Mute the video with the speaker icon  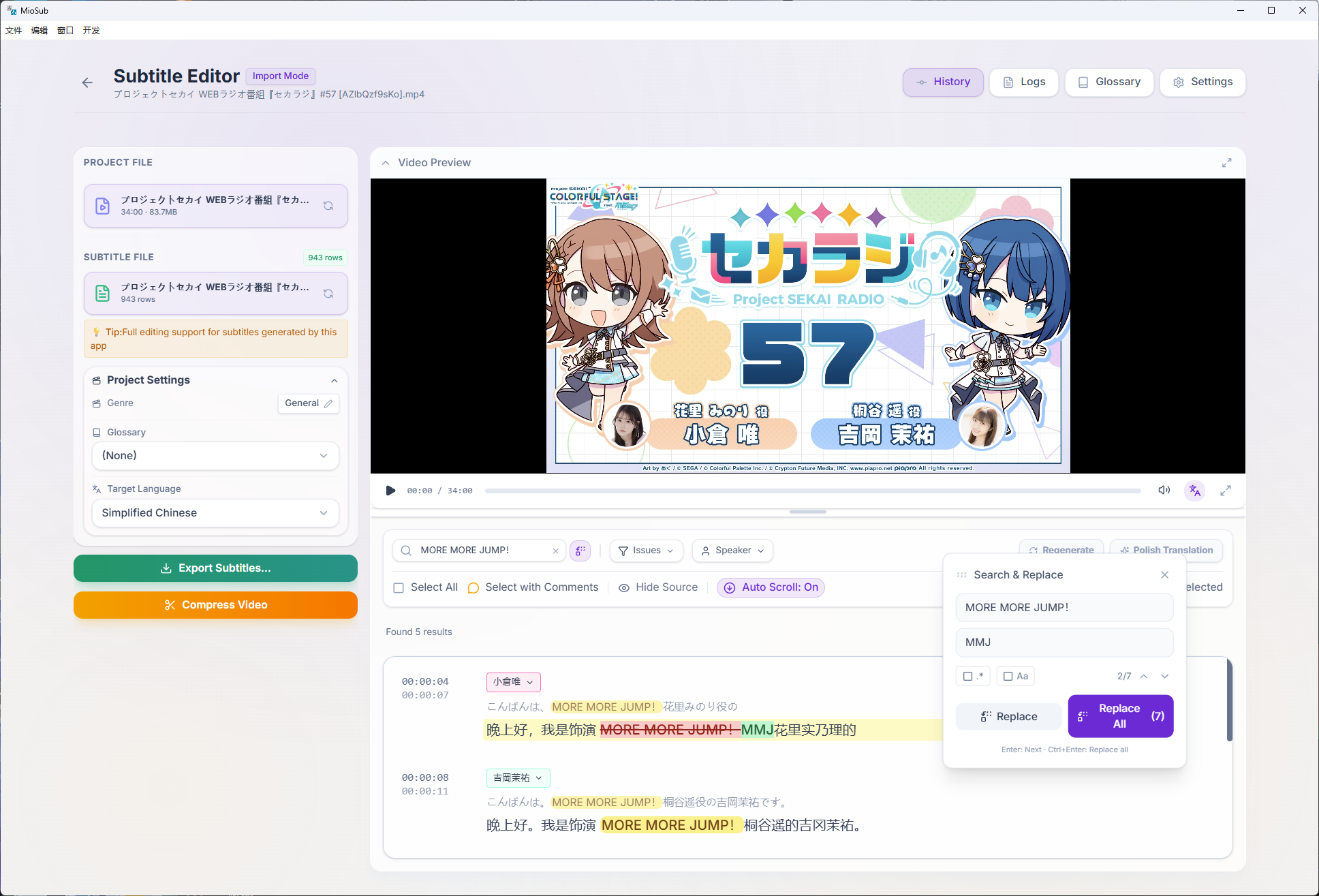pyautogui.click(x=1164, y=491)
